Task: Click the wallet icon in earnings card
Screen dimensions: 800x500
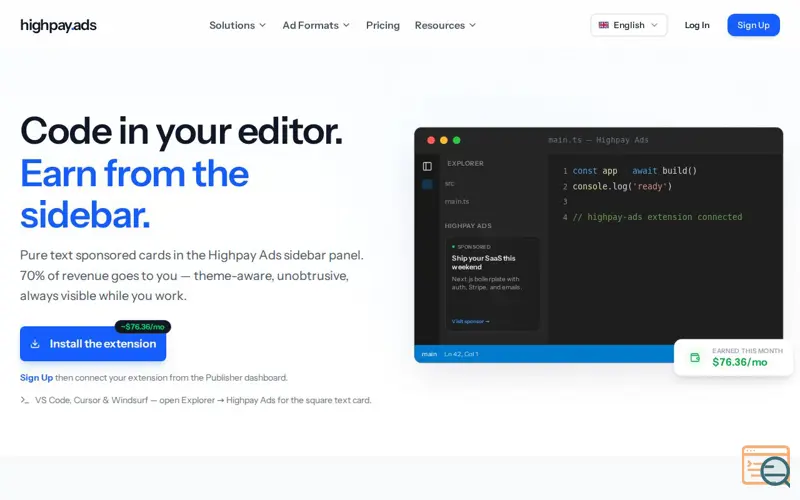Action: pos(695,358)
